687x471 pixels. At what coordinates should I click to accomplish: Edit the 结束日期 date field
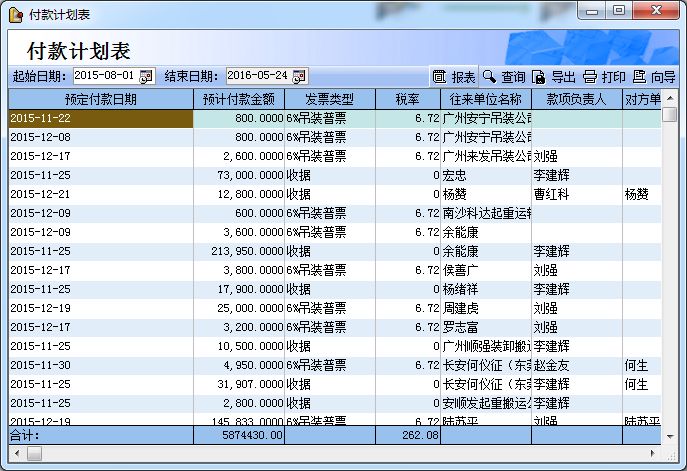tap(257, 76)
